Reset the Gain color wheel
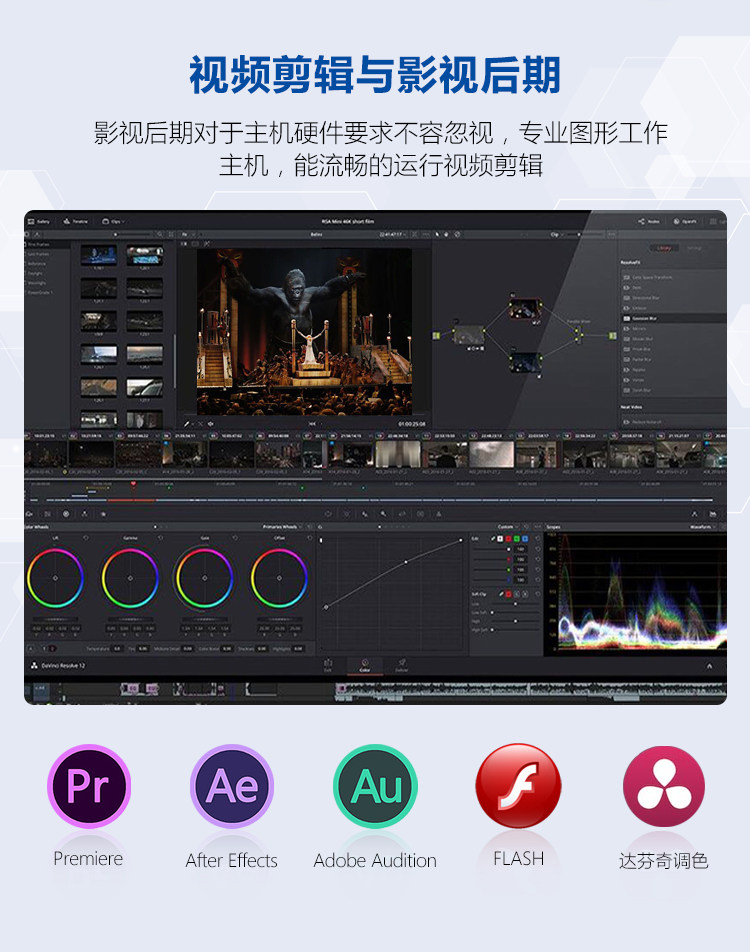 point(235,538)
